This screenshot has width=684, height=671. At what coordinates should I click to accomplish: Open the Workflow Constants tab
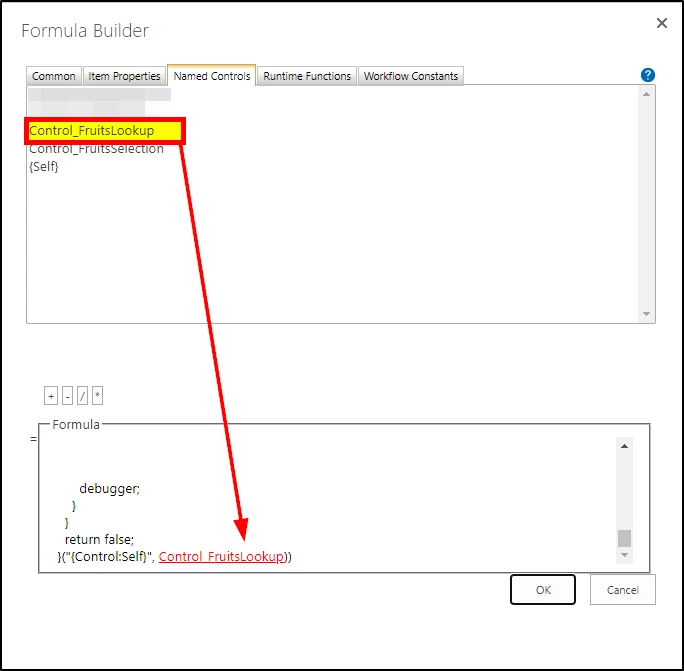click(410, 76)
